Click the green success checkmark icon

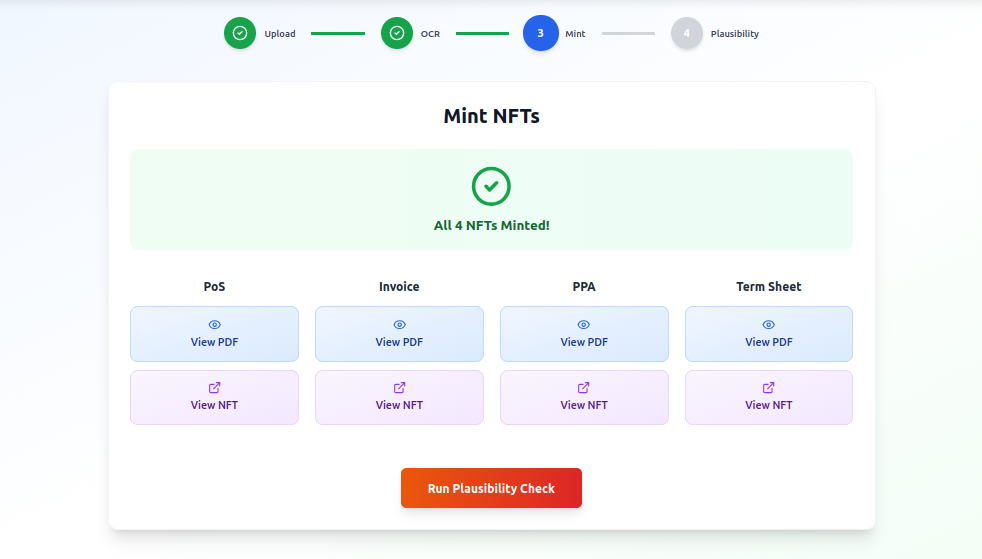point(491,187)
